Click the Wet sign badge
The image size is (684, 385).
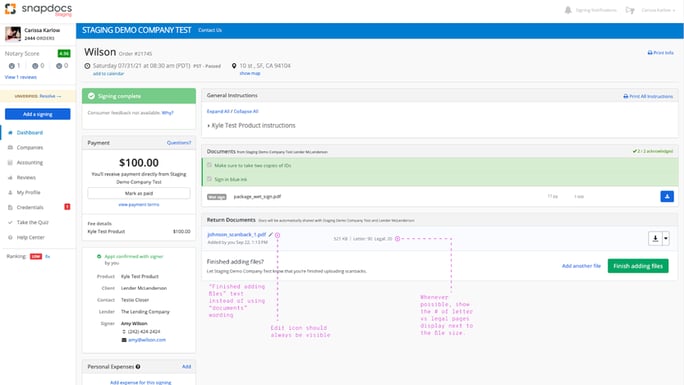point(217,197)
